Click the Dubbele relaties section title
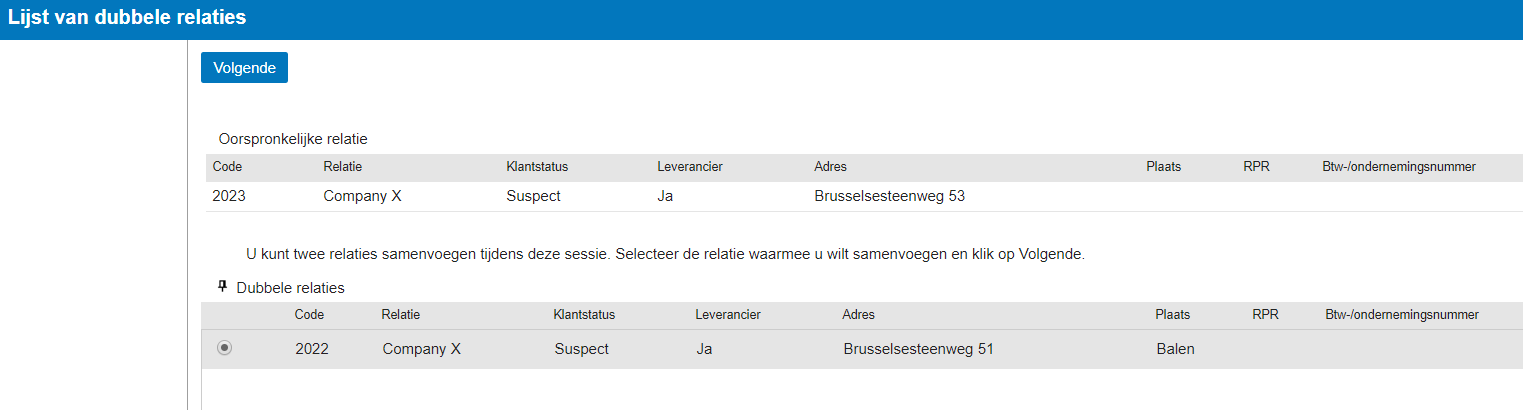 point(290,288)
